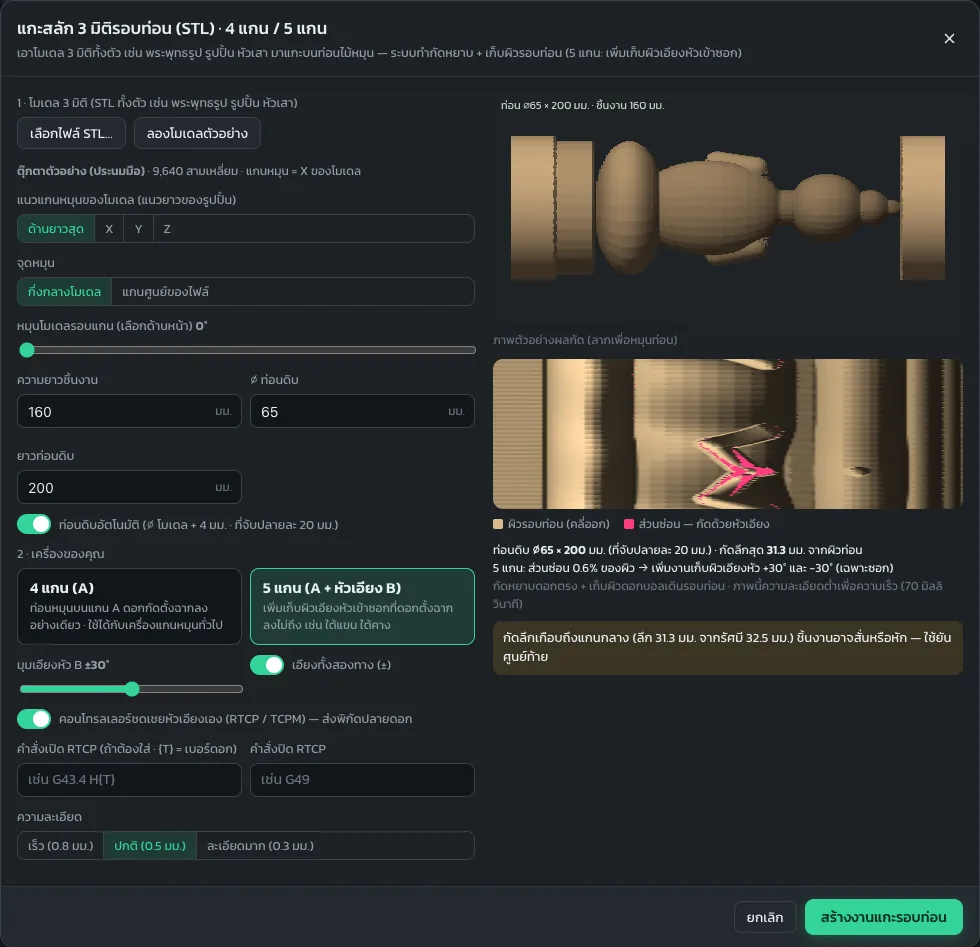The width and height of the screenshot is (980, 947).
Task: Click the deep-cut warning message box
Action: click(x=728, y=648)
